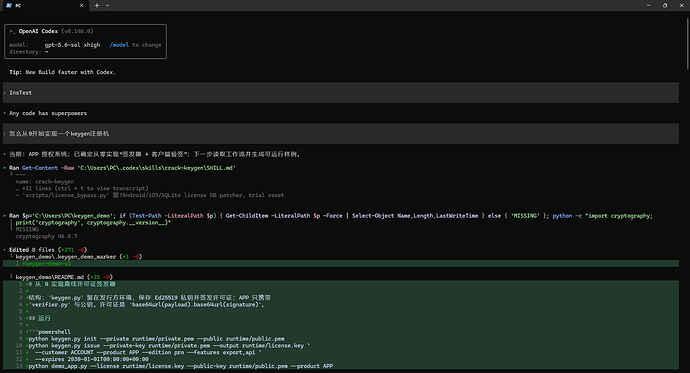Click the 'Ran $p=' Test-Path command line
Image resolution: width=690 pixels, height=373 pixels.
[x=331, y=216]
